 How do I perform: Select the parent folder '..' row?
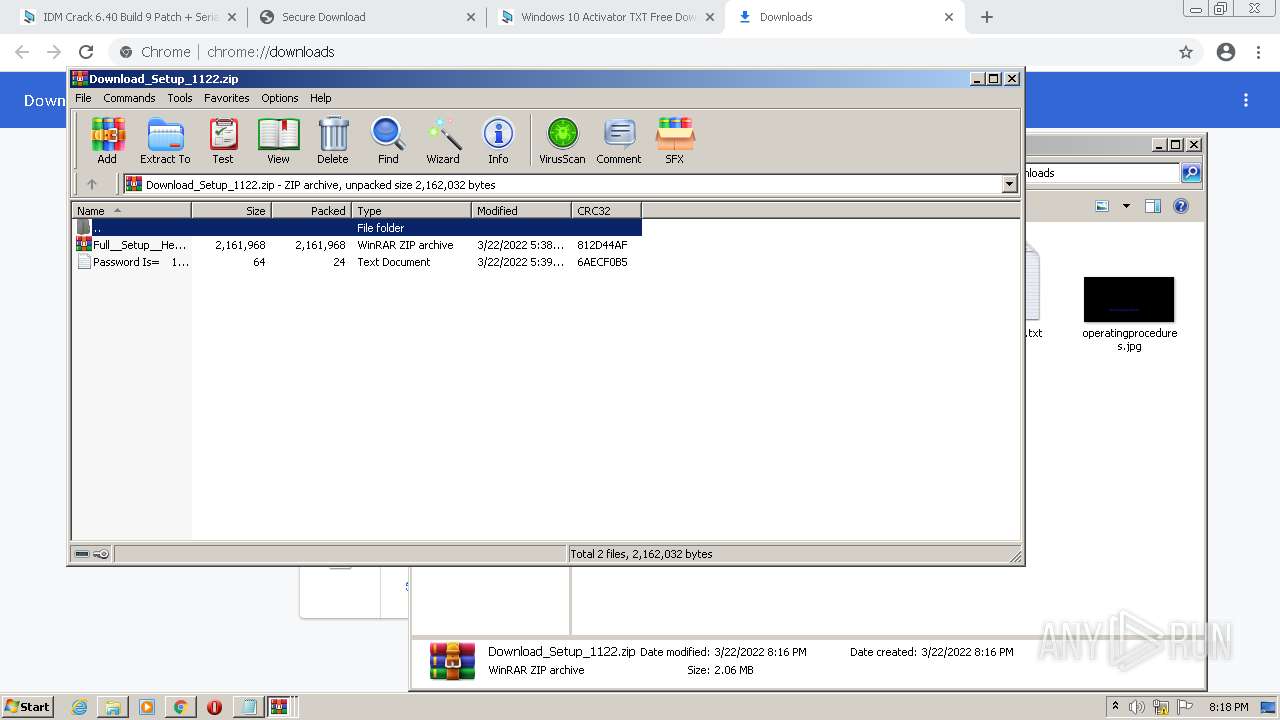(x=357, y=228)
